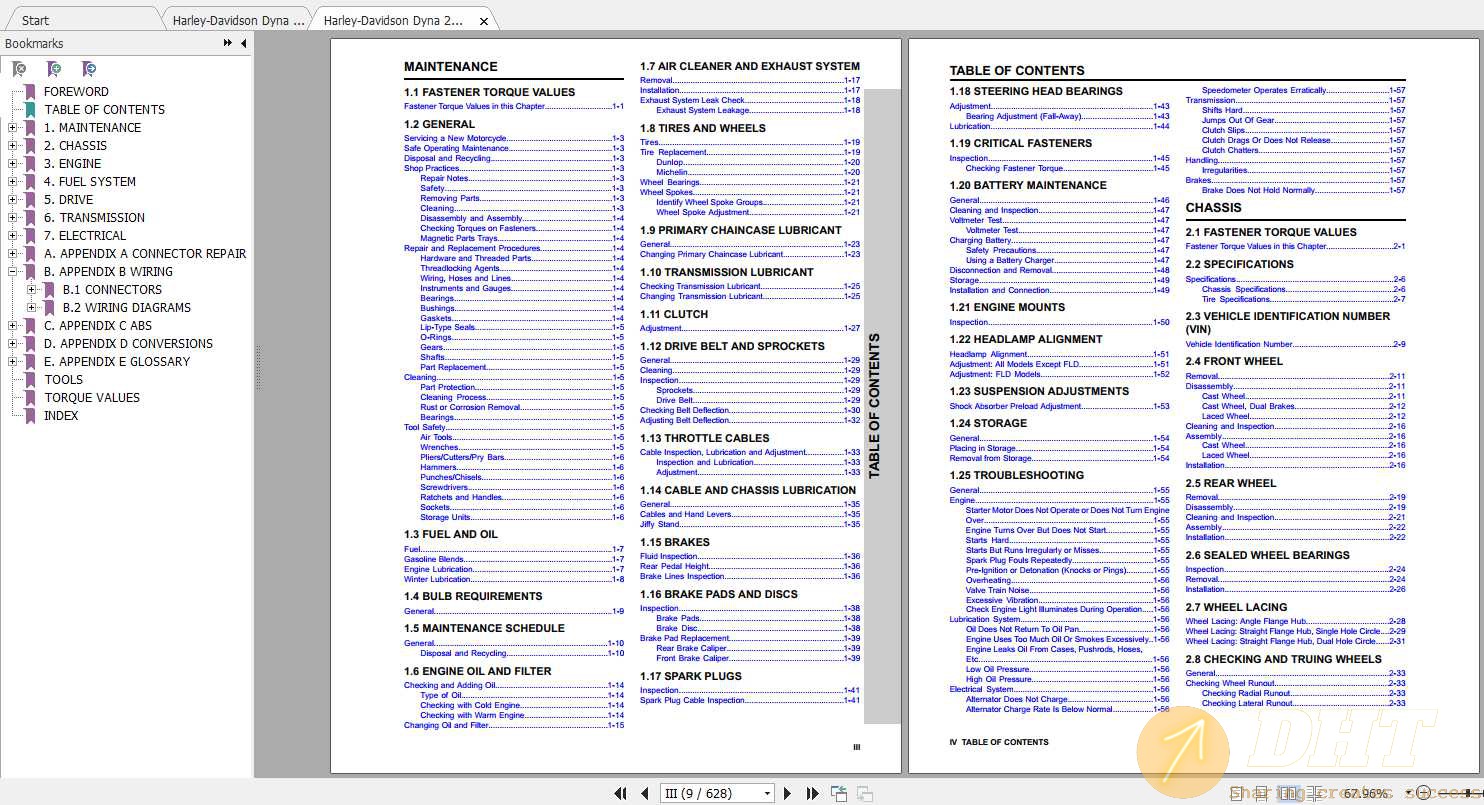1484x805 pixels.
Task: Collapse the Bookmarks panel with the left arrow
Action: click(243, 43)
